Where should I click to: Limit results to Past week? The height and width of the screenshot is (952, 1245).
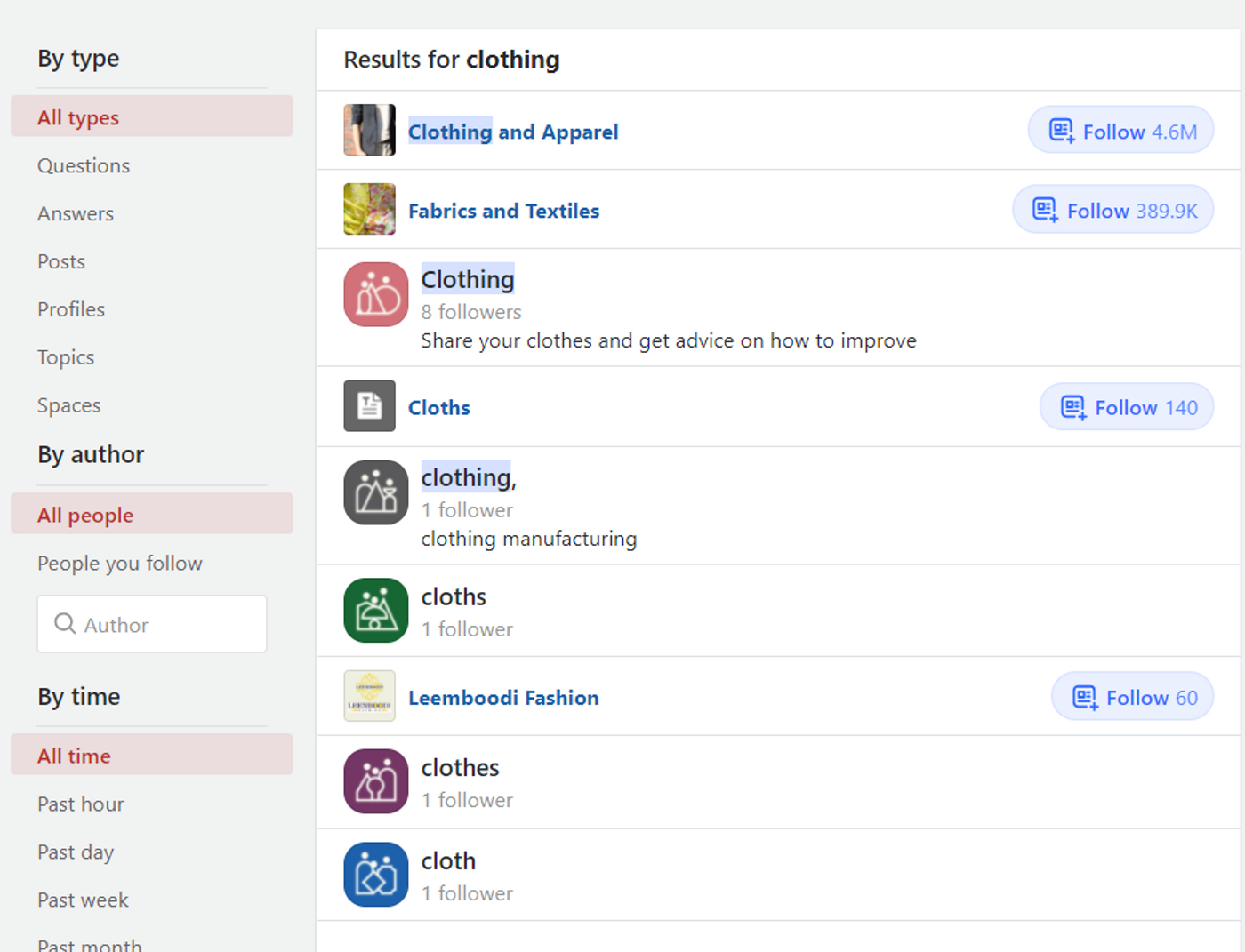(83, 900)
